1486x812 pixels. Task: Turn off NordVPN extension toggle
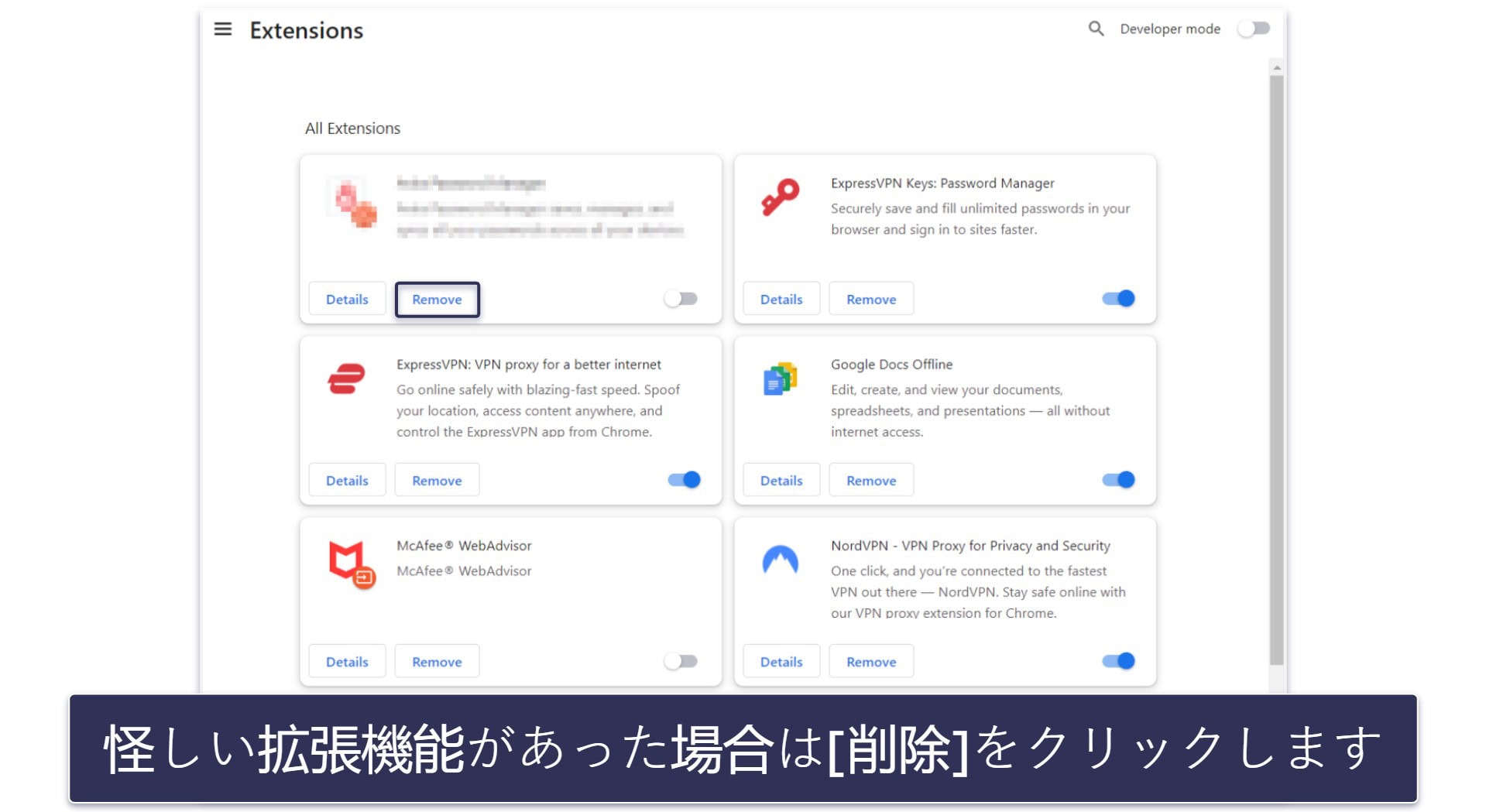pyautogui.click(x=1118, y=661)
